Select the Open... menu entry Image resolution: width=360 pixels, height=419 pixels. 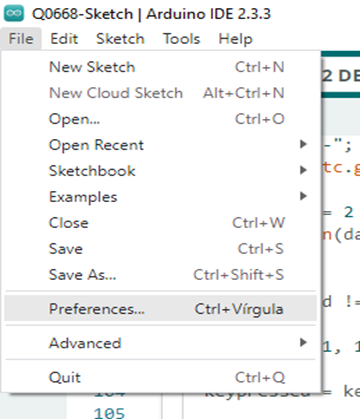160,119
